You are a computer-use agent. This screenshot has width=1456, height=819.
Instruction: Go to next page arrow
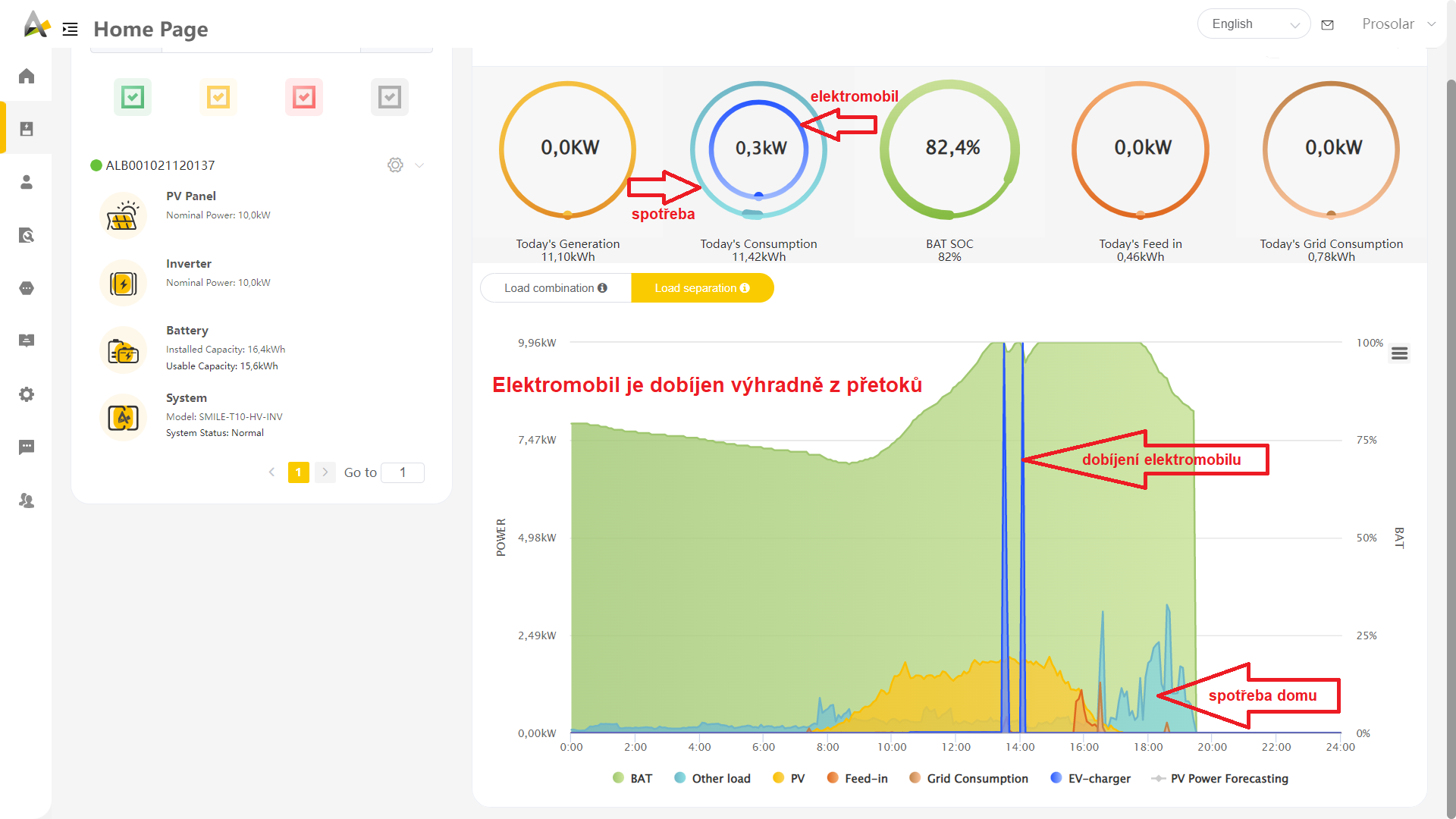coord(325,472)
